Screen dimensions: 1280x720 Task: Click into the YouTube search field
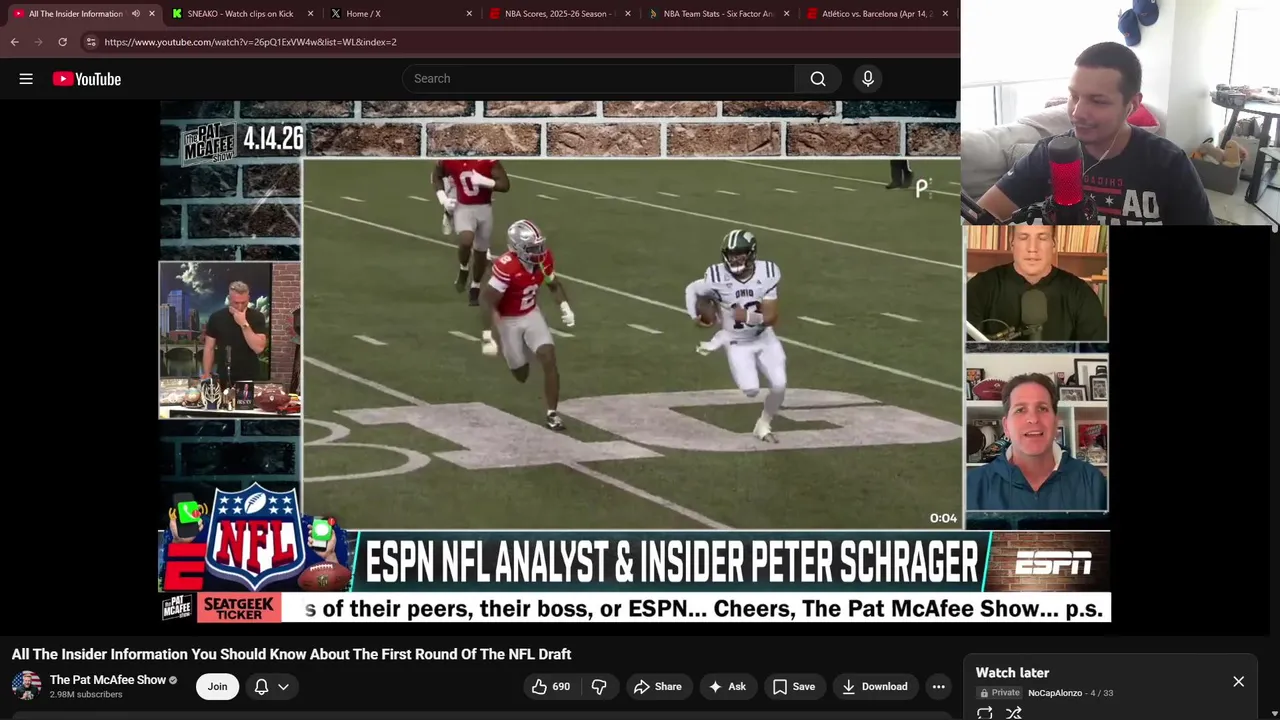(x=598, y=79)
